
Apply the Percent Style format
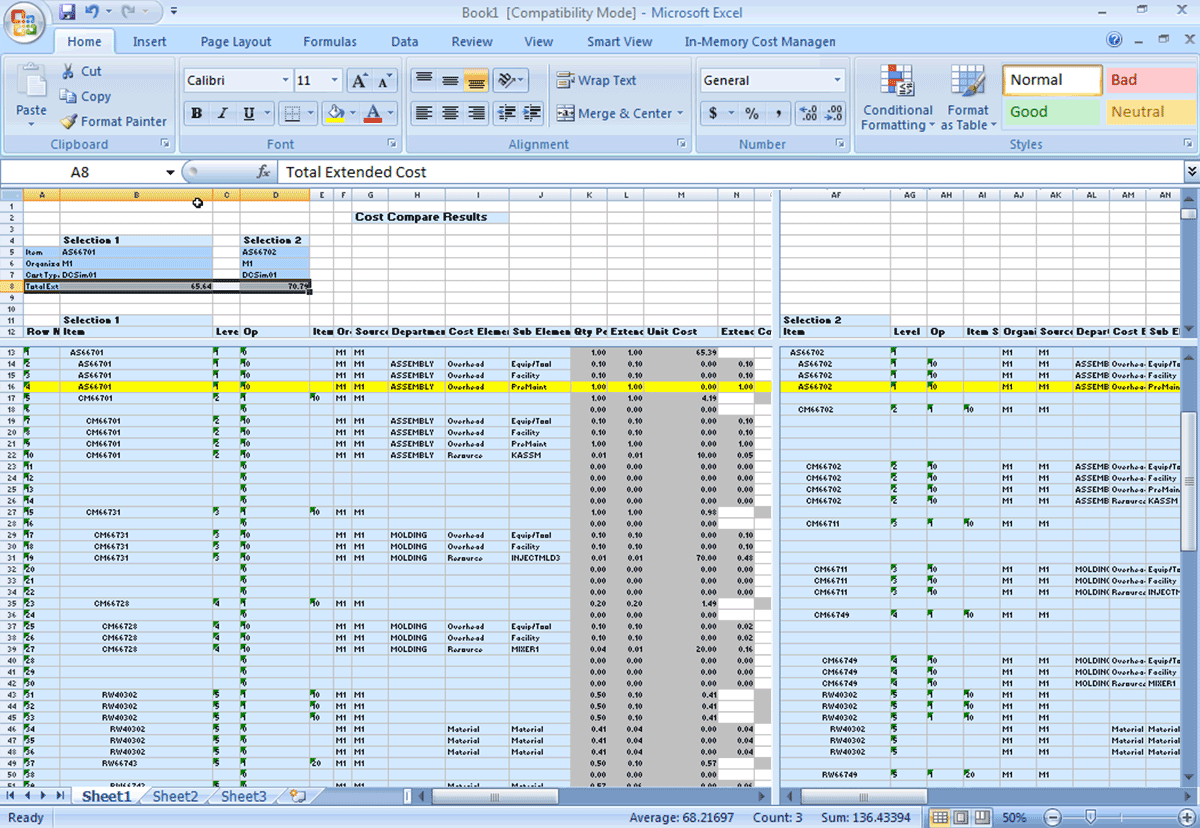point(751,113)
